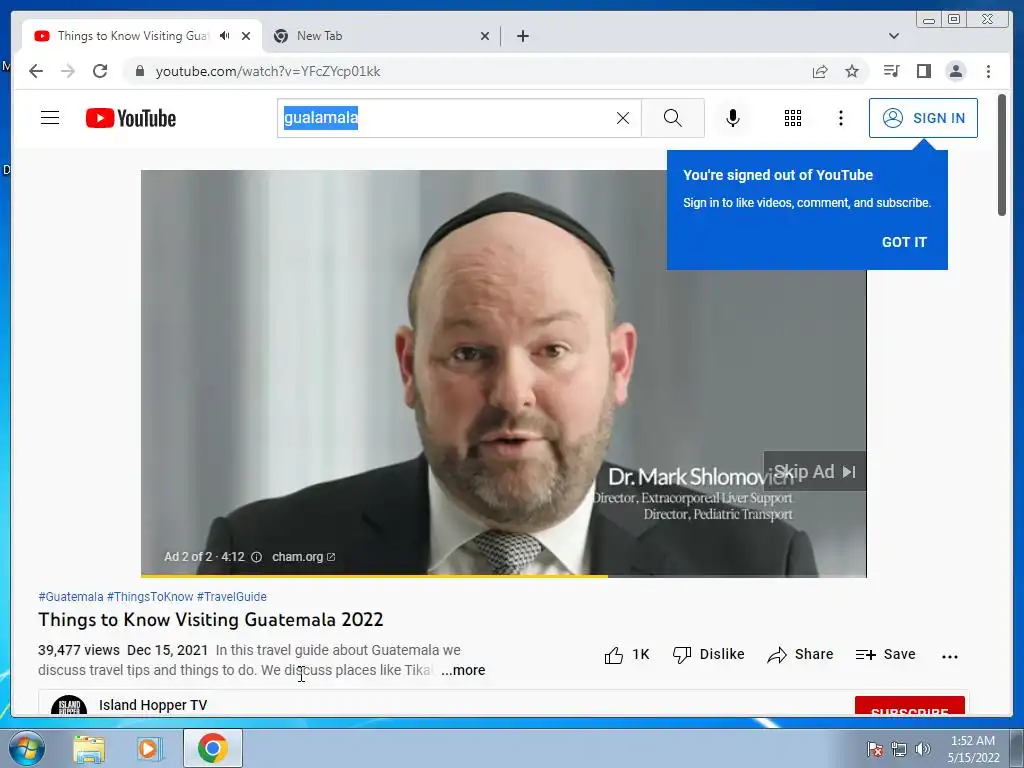Open media controls icon
The image size is (1024, 768).
pyautogui.click(x=891, y=71)
